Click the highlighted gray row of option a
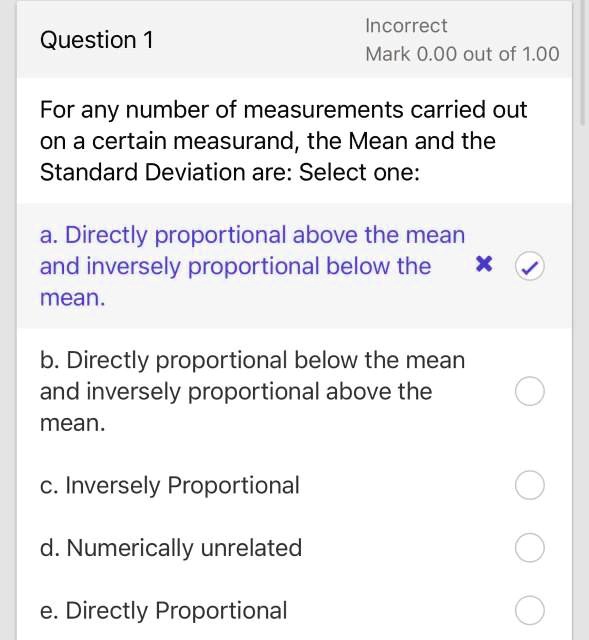 click(294, 266)
